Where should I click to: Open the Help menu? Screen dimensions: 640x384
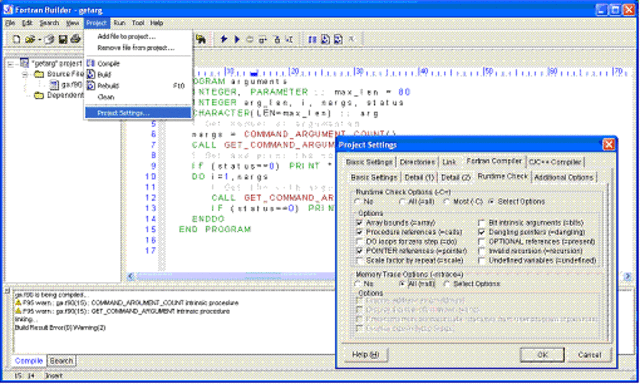(156, 23)
